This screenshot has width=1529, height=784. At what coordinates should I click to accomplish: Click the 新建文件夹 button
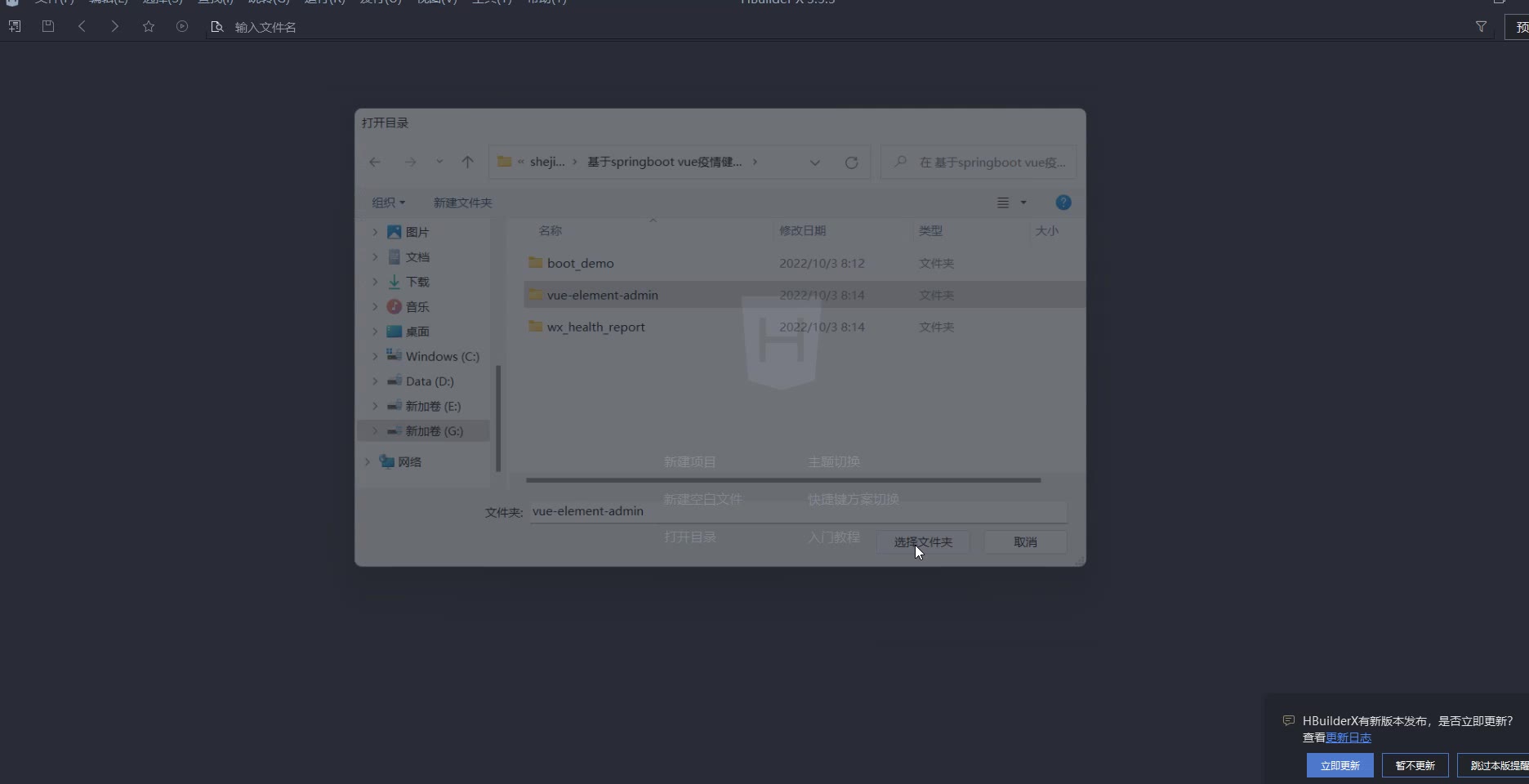click(463, 203)
